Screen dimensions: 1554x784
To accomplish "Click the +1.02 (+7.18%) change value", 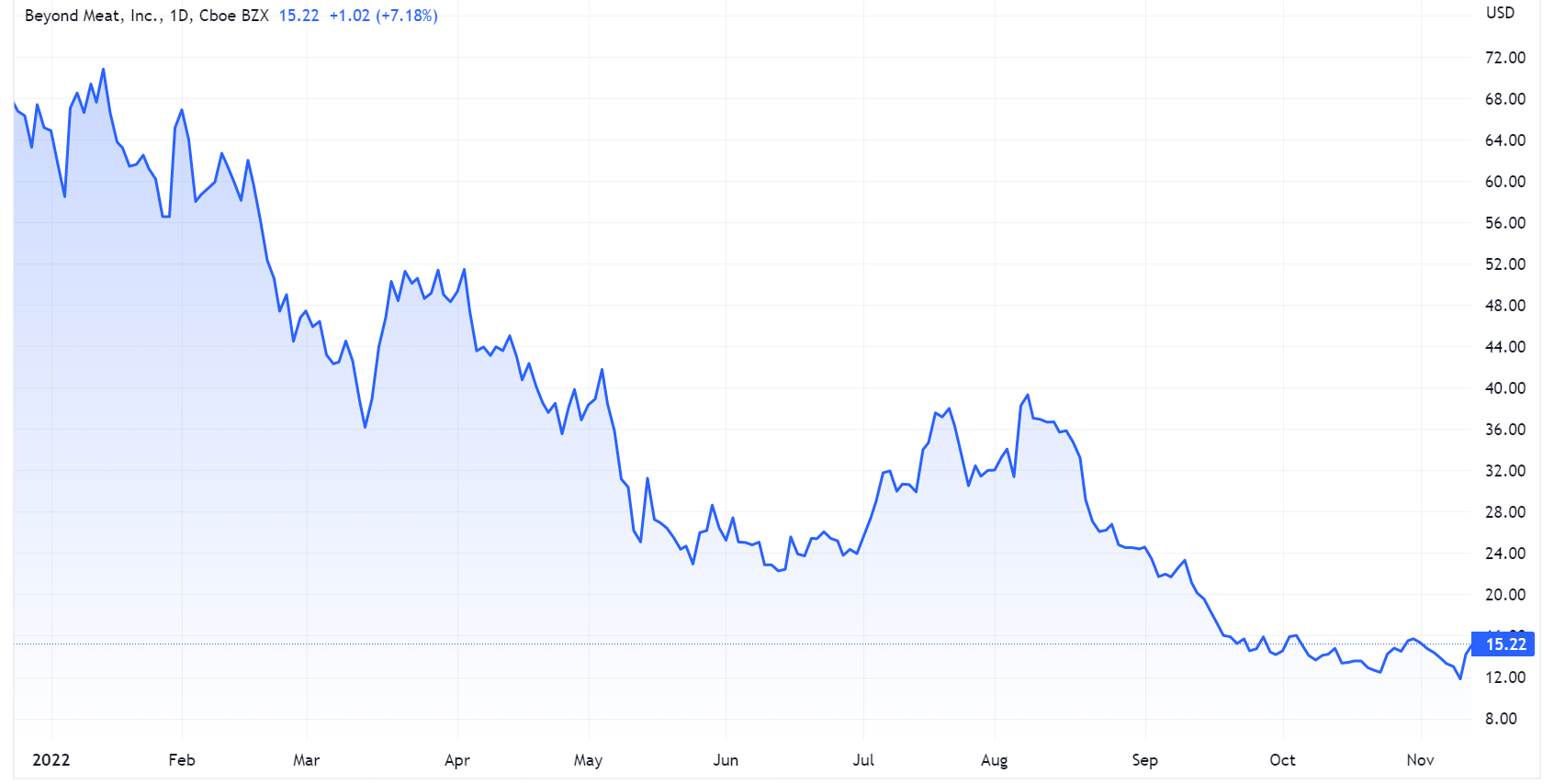I will click(384, 16).
